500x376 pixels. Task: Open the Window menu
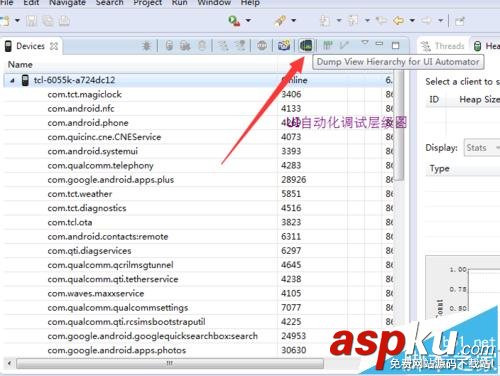214,3
